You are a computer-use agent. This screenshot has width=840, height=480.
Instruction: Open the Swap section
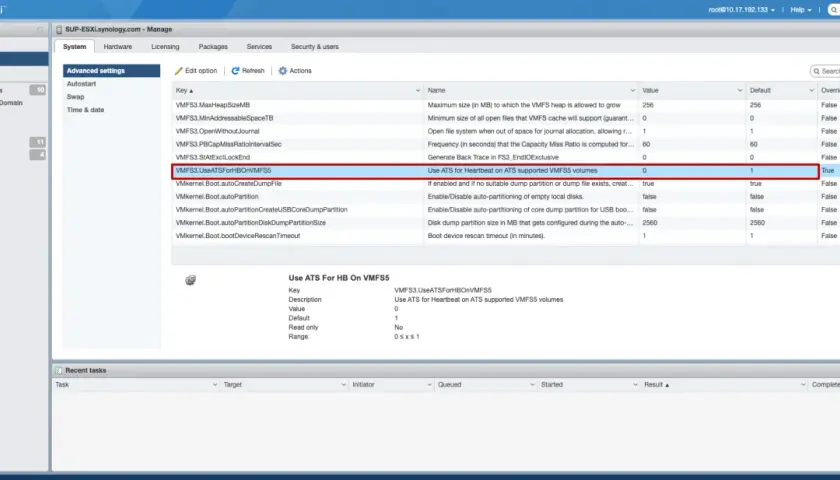click(76, 97)
